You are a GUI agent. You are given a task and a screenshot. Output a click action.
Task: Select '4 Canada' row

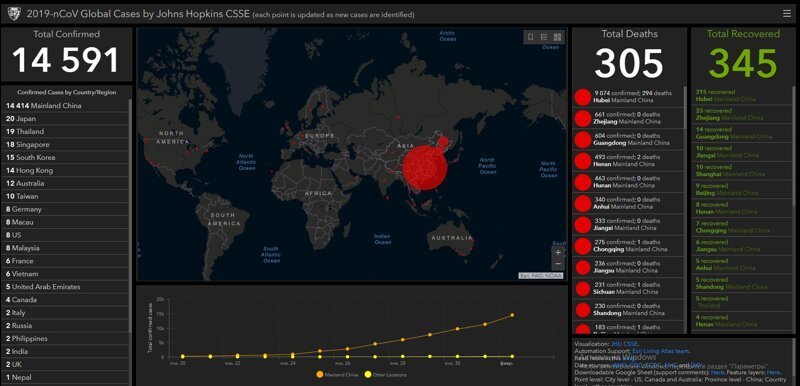pos(65,300)
